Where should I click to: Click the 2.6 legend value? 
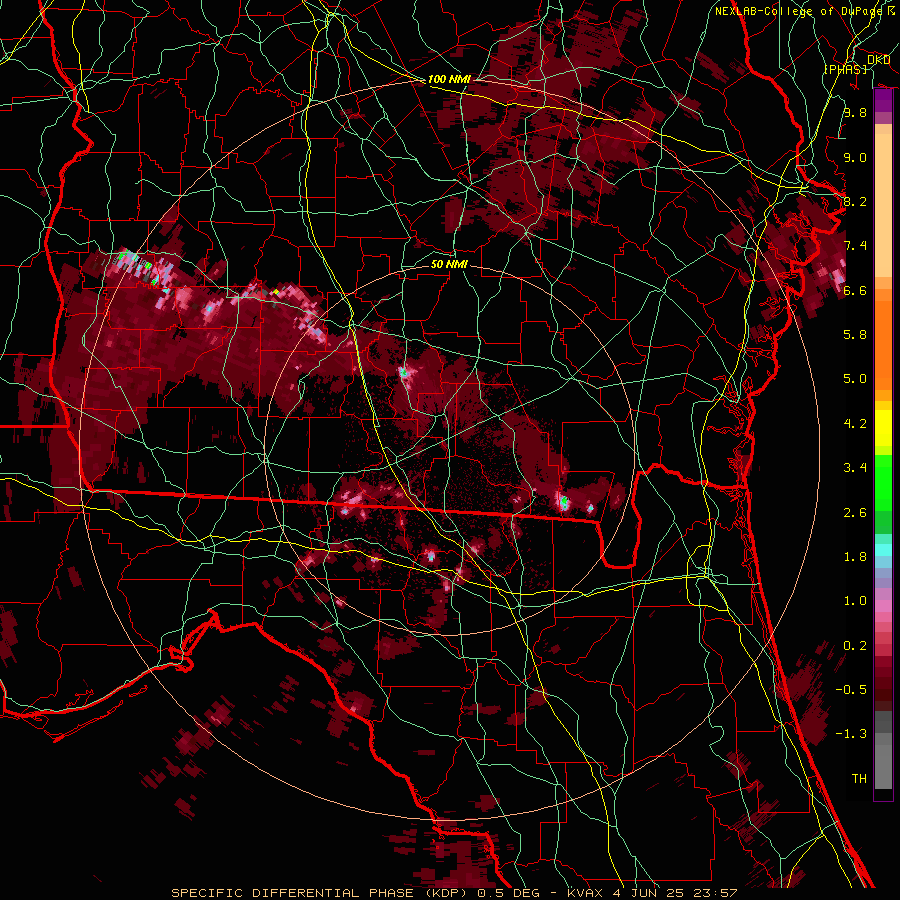(x=855, y=513)
